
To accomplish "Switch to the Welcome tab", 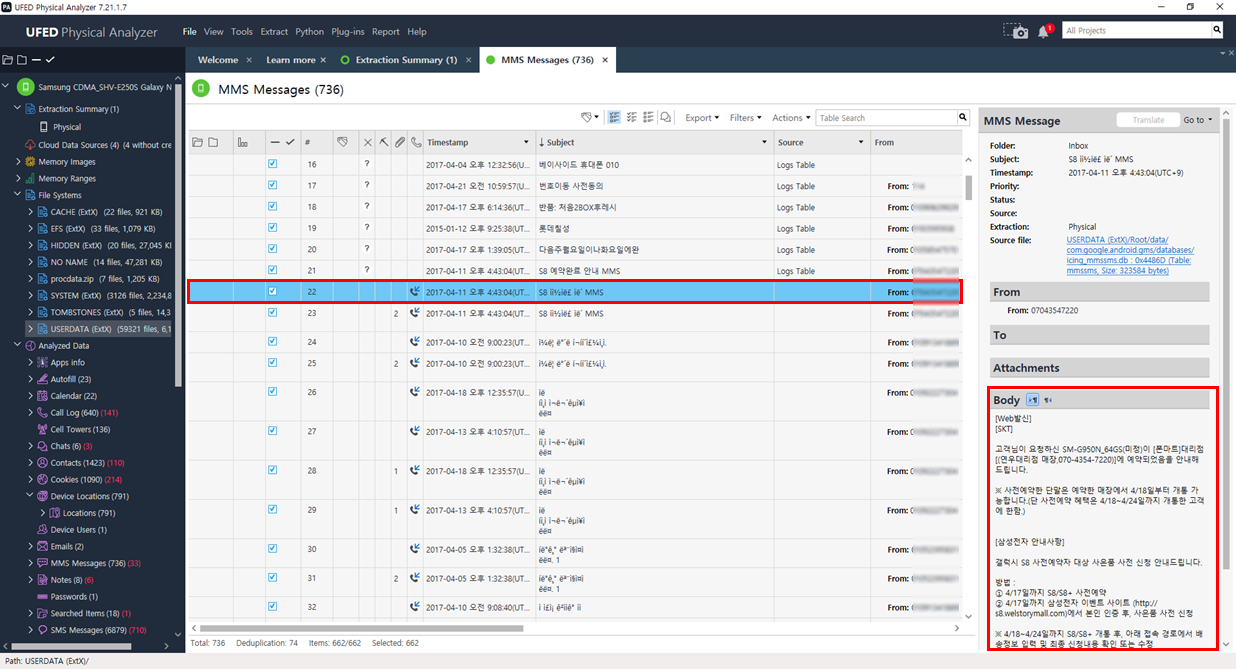I will pyautogui.click(x=218, y=60).
